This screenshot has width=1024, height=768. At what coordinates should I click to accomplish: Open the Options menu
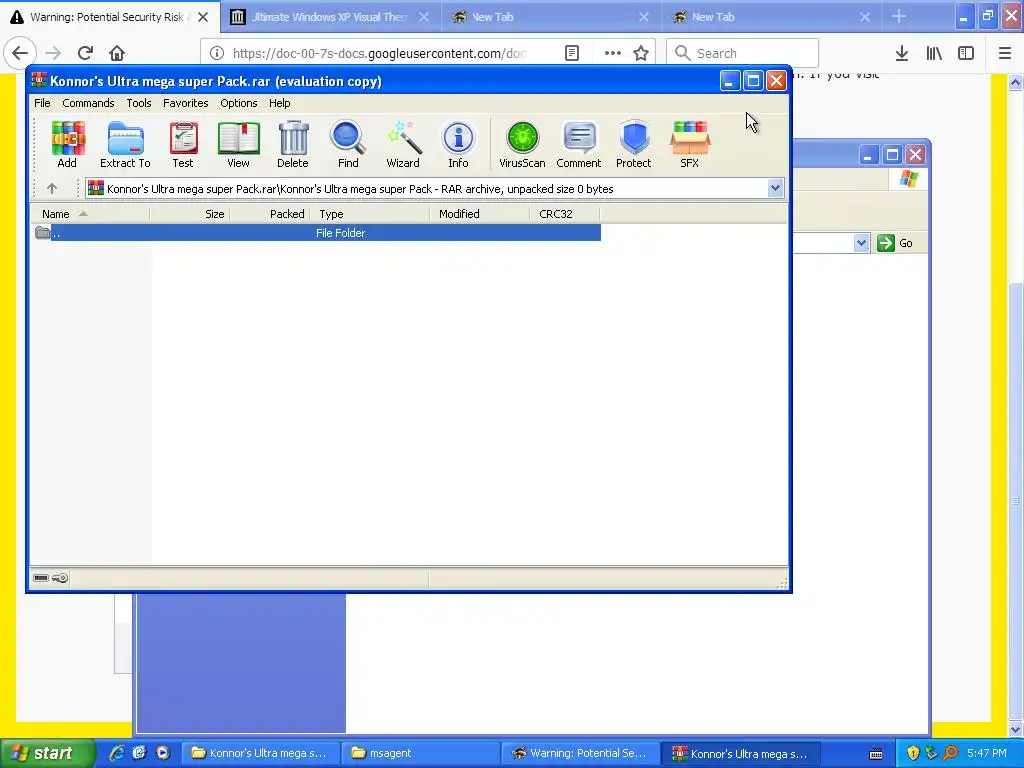click(238, 103)
